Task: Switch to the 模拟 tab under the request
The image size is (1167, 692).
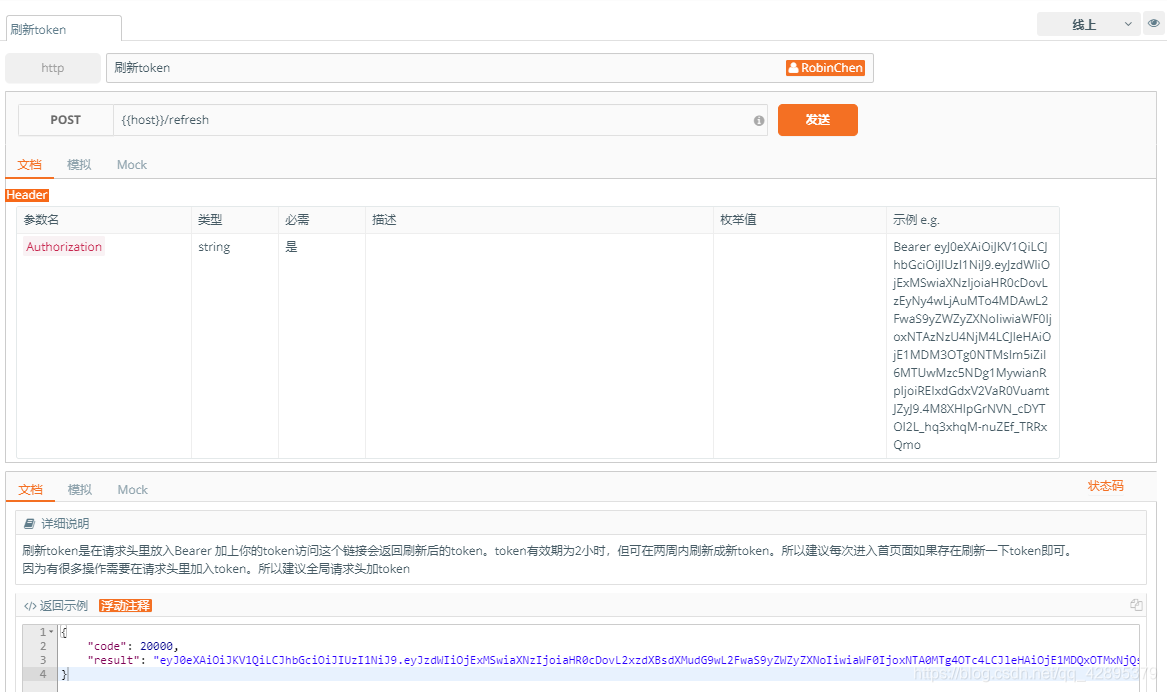Action: [x=78, y=164]
